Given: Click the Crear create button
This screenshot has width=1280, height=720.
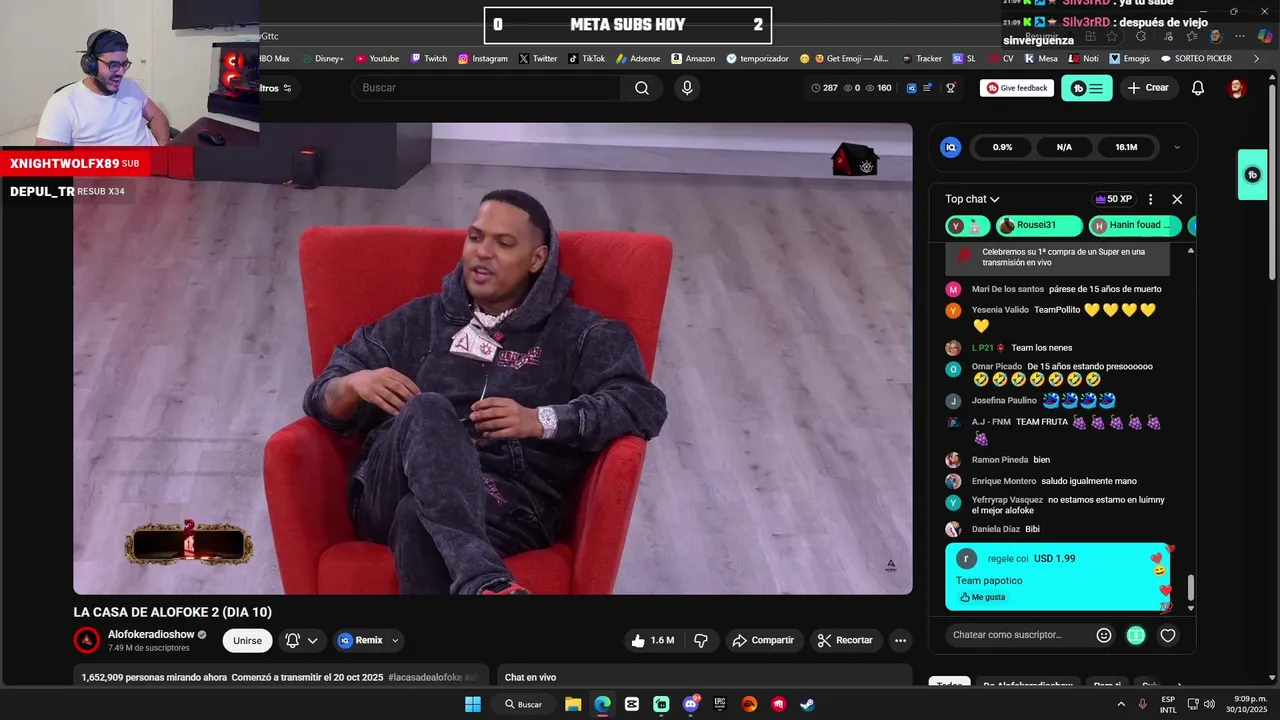Looking at the screenshot, I should pyautogui.click(x=1148, y=88).
